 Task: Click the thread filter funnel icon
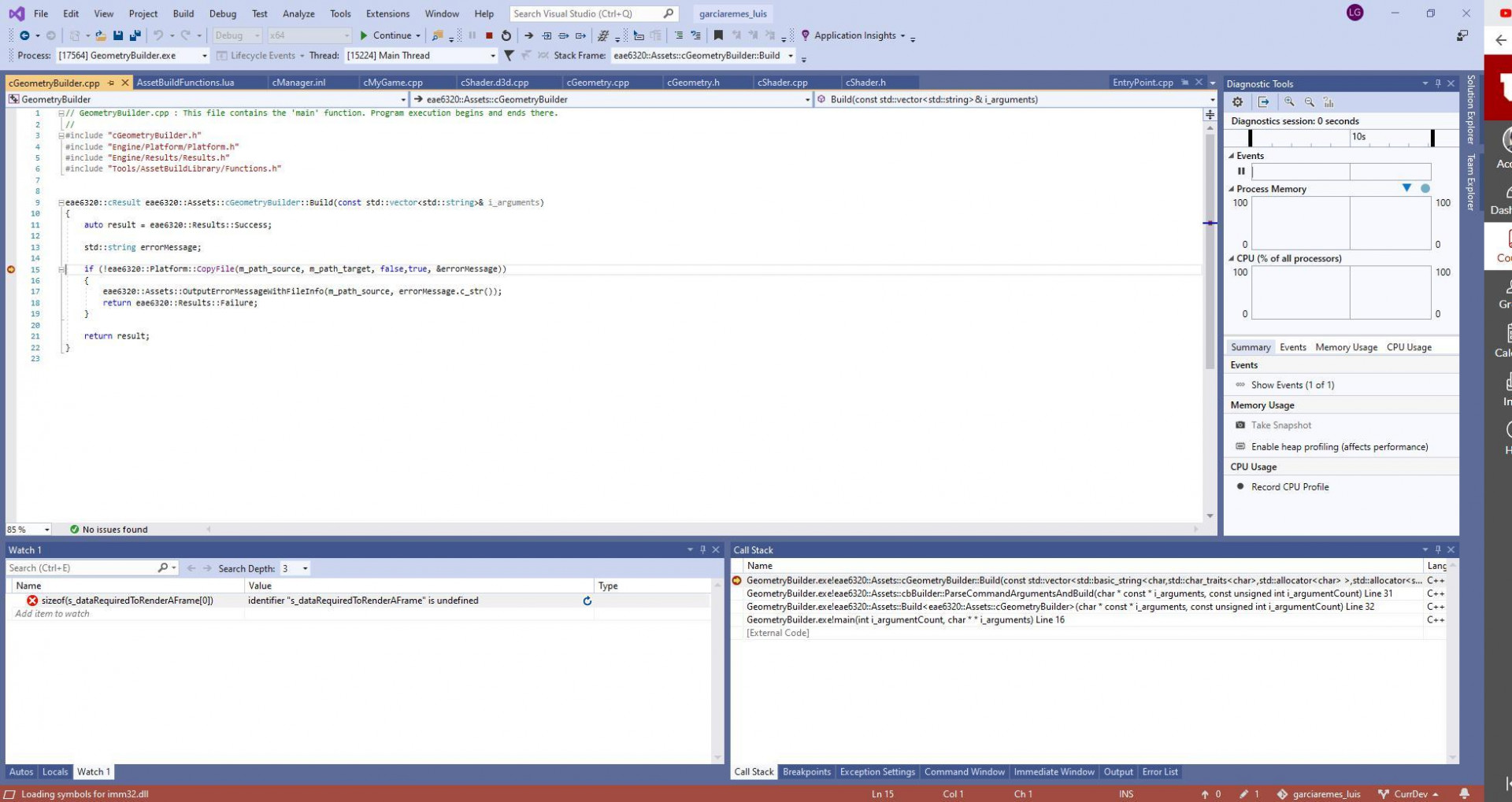click(509, 56)
